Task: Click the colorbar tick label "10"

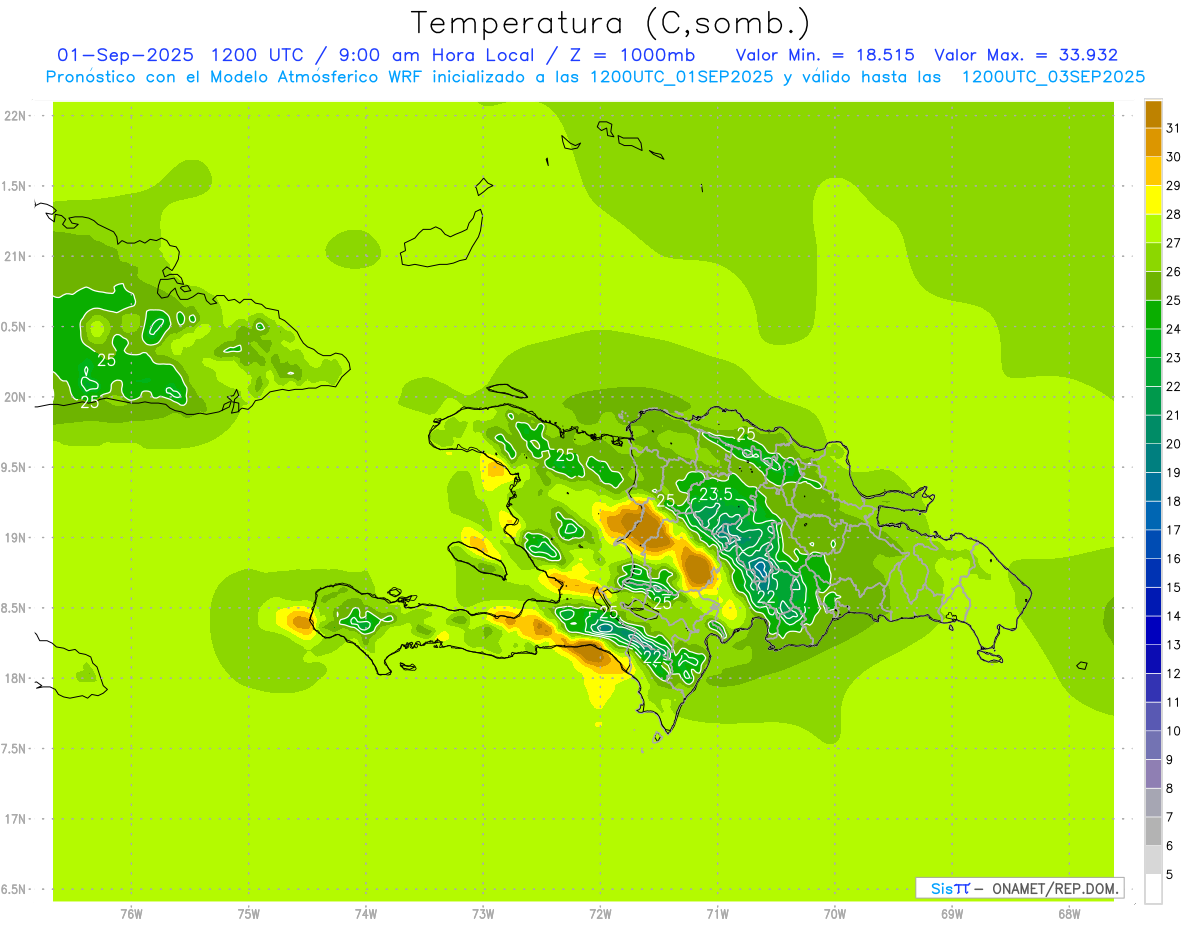Action: 1173,731
